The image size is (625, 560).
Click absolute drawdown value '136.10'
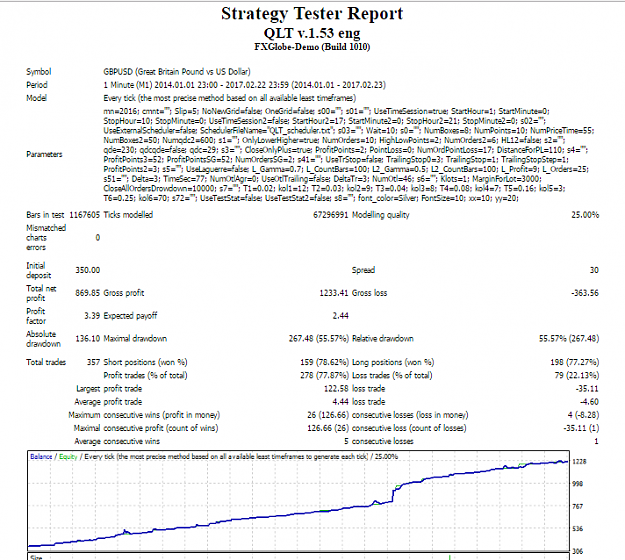coord(88,339)
